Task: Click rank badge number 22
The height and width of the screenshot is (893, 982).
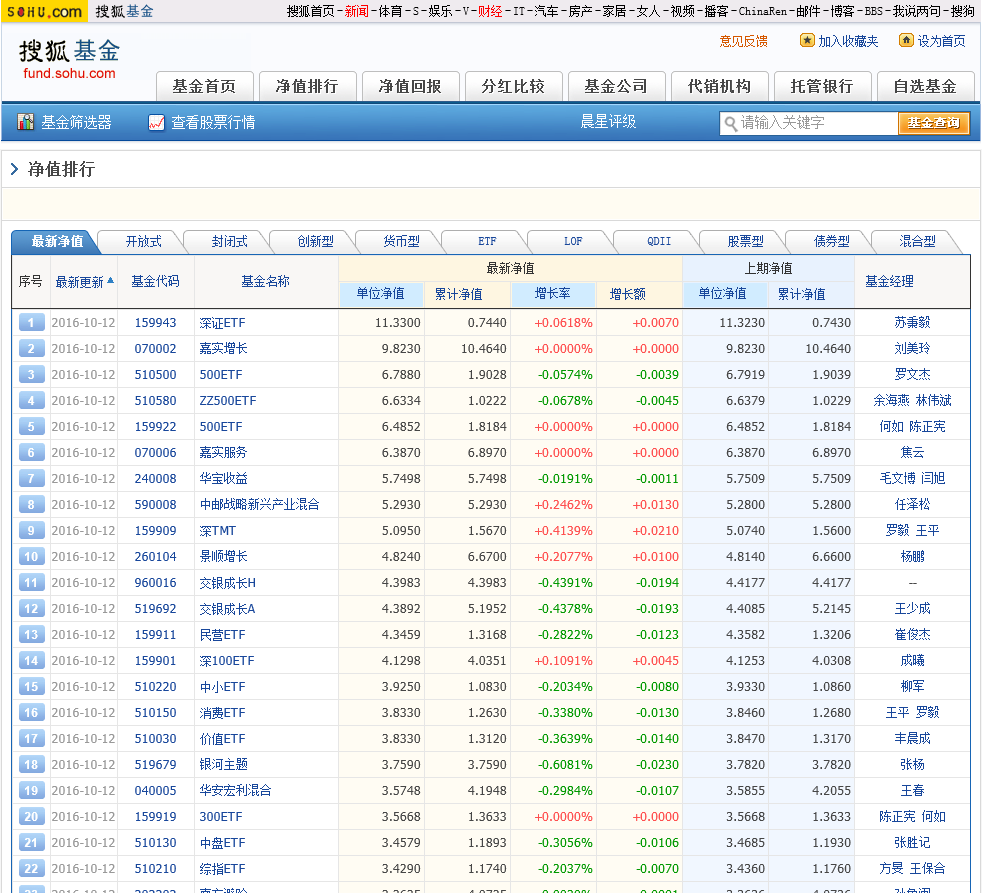Action: click(31, 869)
